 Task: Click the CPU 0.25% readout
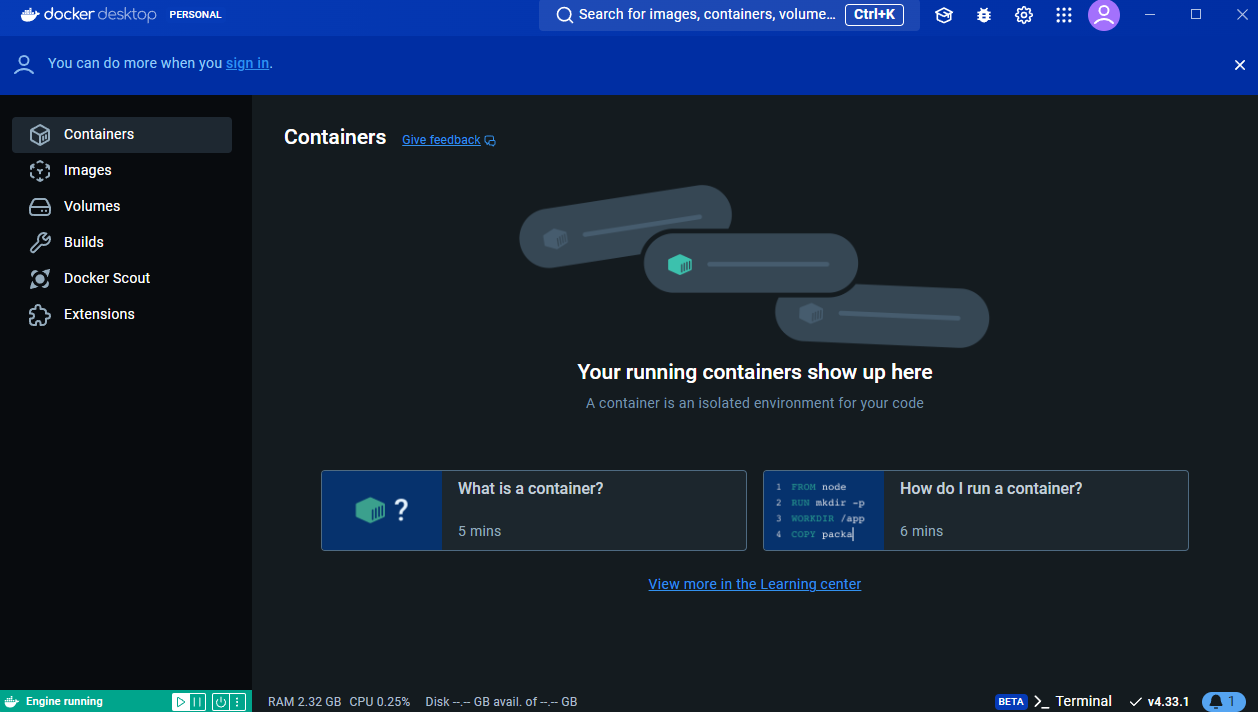[x=380, y=702]
